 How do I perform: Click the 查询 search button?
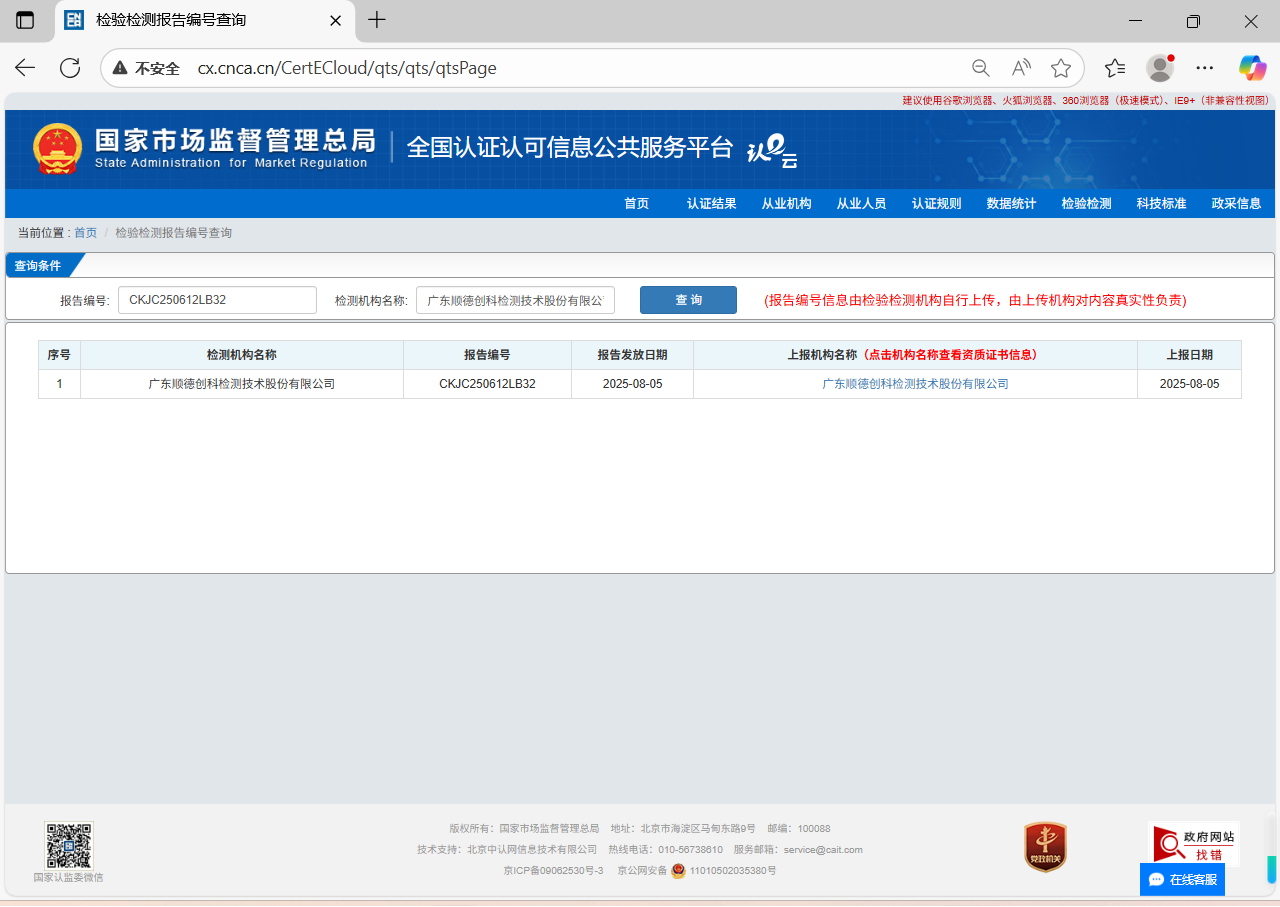[688, 300]
